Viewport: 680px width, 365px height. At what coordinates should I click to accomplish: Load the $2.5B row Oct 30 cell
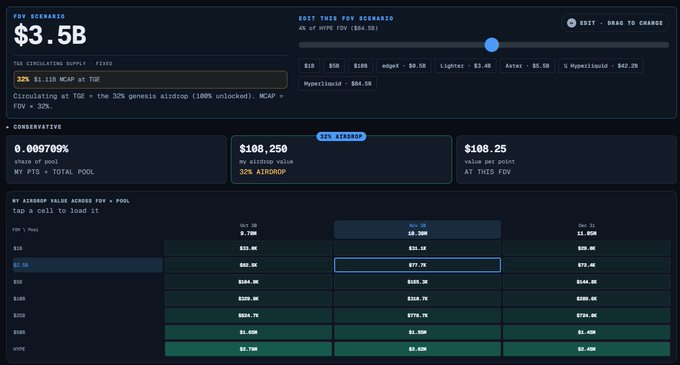coord(248,265)
